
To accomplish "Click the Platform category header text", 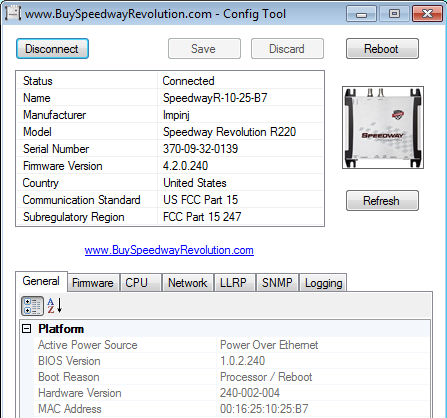I will click(61, 329).
